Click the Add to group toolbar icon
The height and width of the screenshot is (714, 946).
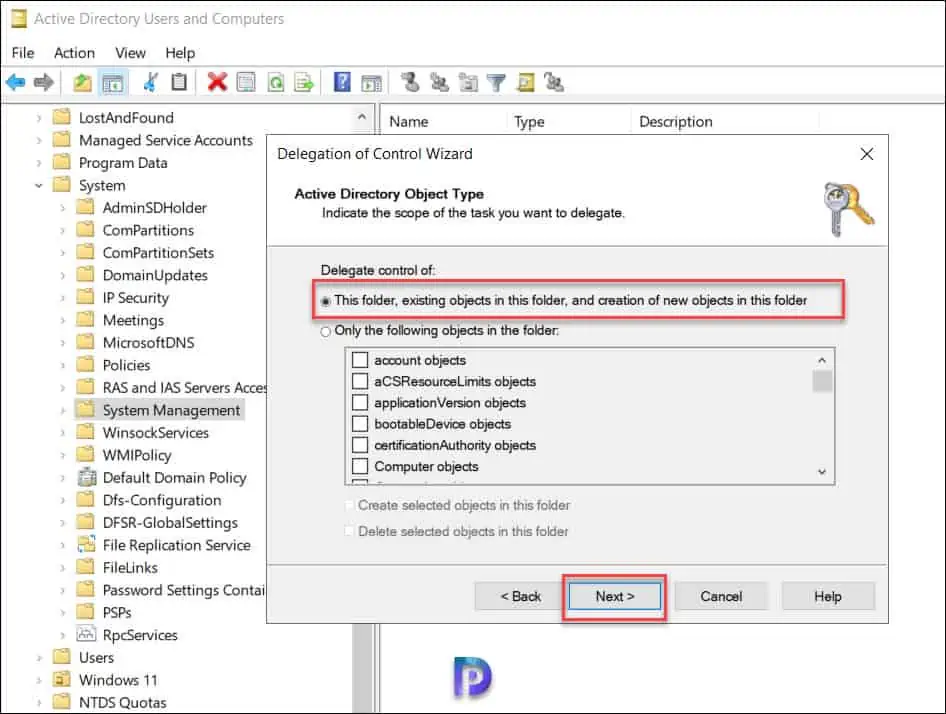point(554,82)
